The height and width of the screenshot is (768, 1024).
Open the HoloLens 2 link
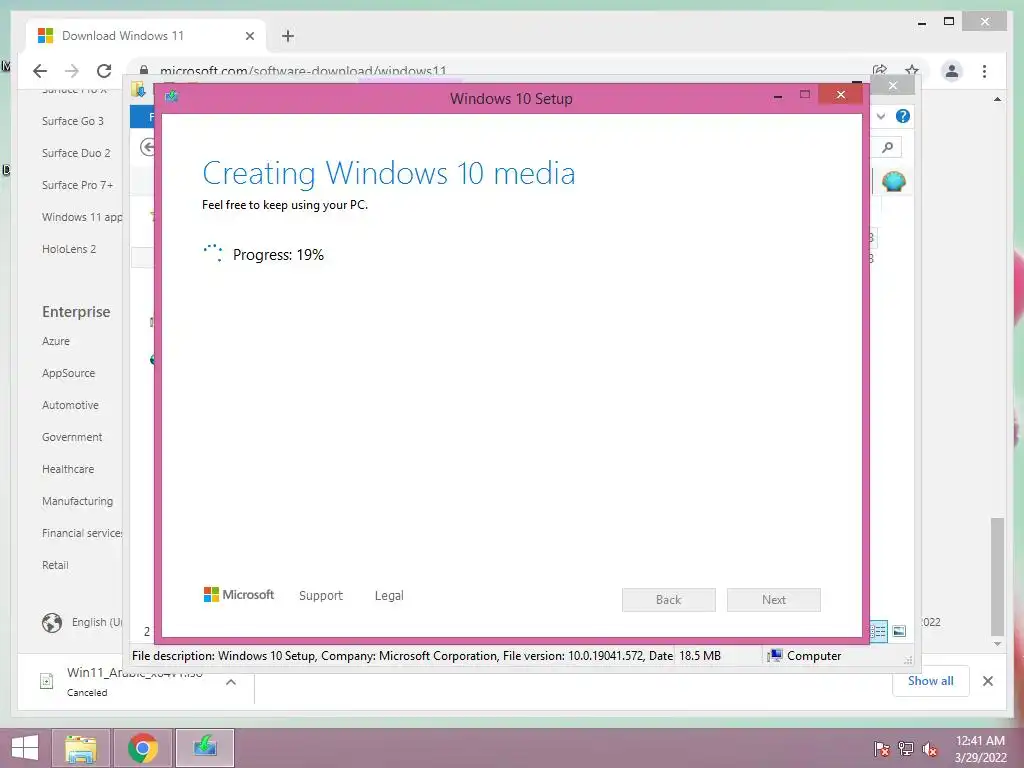tap(69, 249)
